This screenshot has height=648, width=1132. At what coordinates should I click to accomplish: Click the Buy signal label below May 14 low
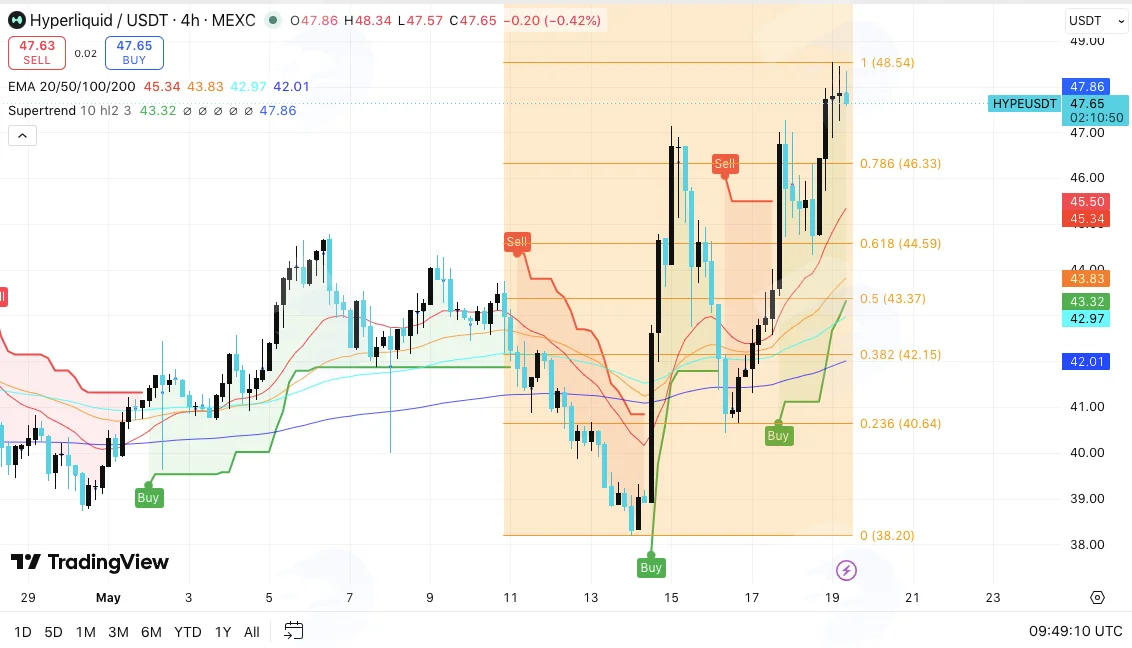coord(650,568)
